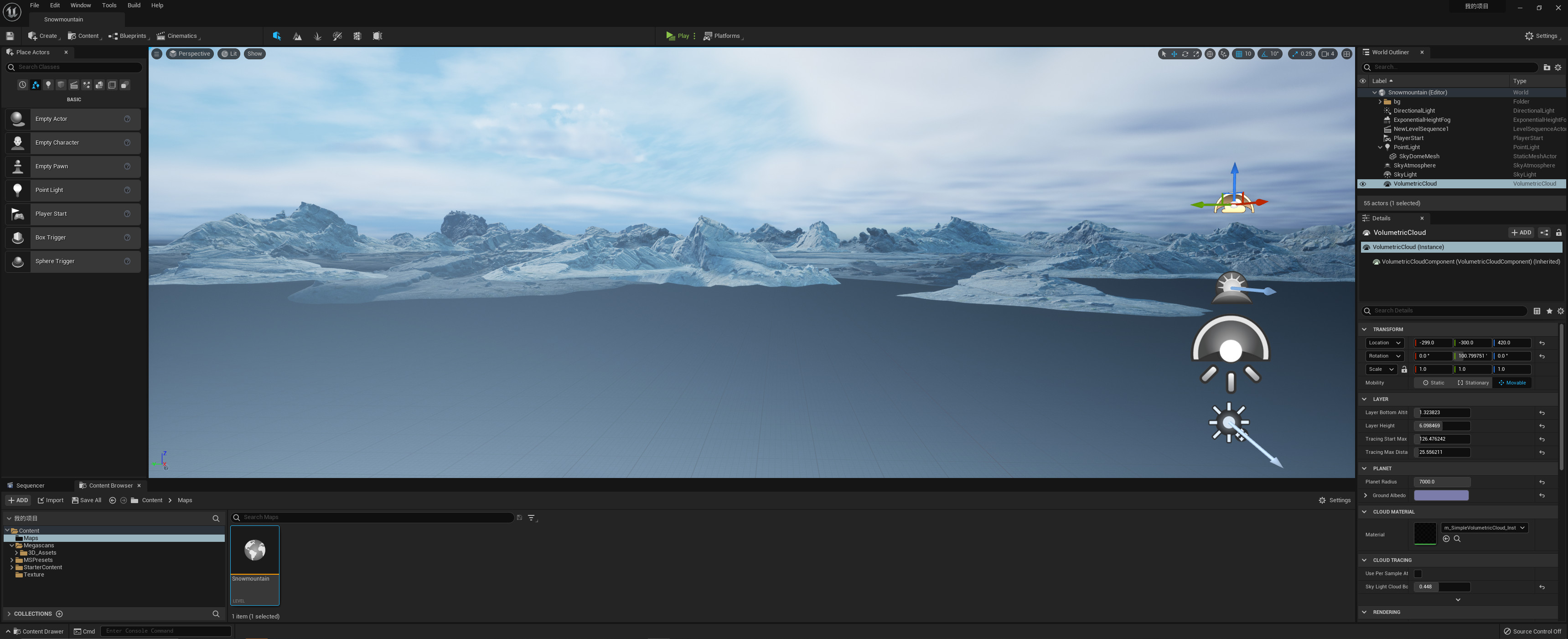
Task: Select the Volumes category in Place Actors
Action: point(112,85)
